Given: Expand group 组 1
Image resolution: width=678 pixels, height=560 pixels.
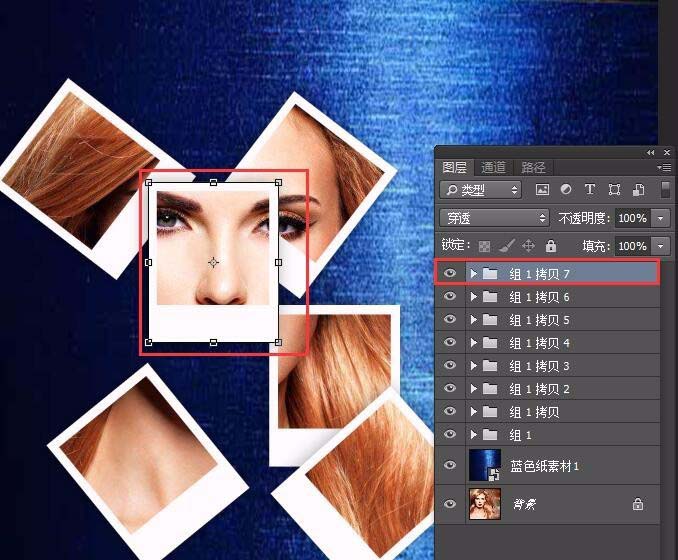Looking at the screenshot, I should (x=473, y=434).
